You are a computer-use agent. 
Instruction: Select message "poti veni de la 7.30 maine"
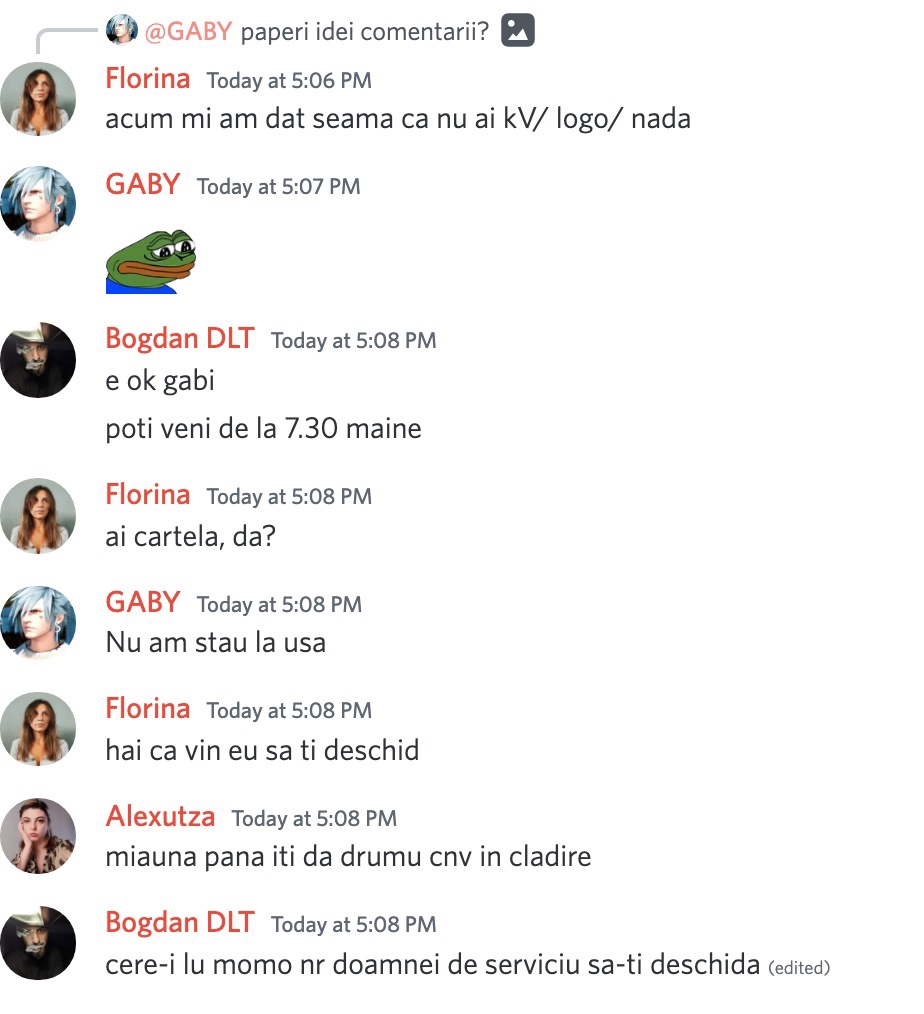click(x=264, y=429)
